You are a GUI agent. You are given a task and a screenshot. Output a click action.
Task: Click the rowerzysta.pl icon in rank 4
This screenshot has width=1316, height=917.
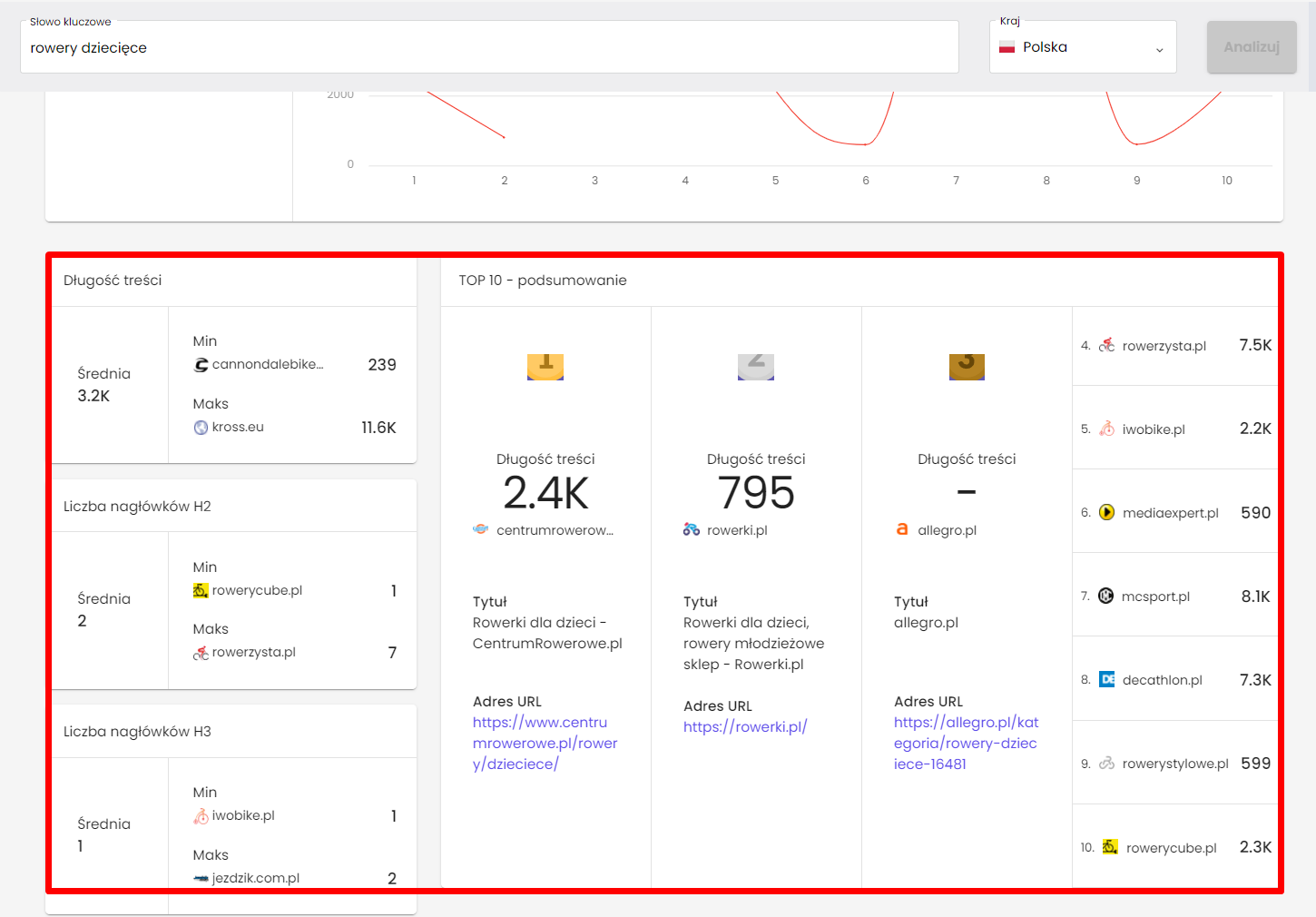pos(1107,345)
